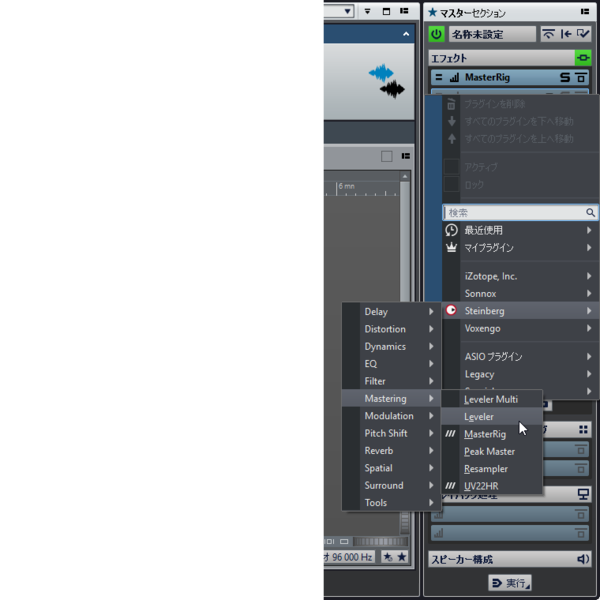Screen dimensions: 600x600
Task: Open the combo box arrow in top toolbar
Action: pos(347,11)
